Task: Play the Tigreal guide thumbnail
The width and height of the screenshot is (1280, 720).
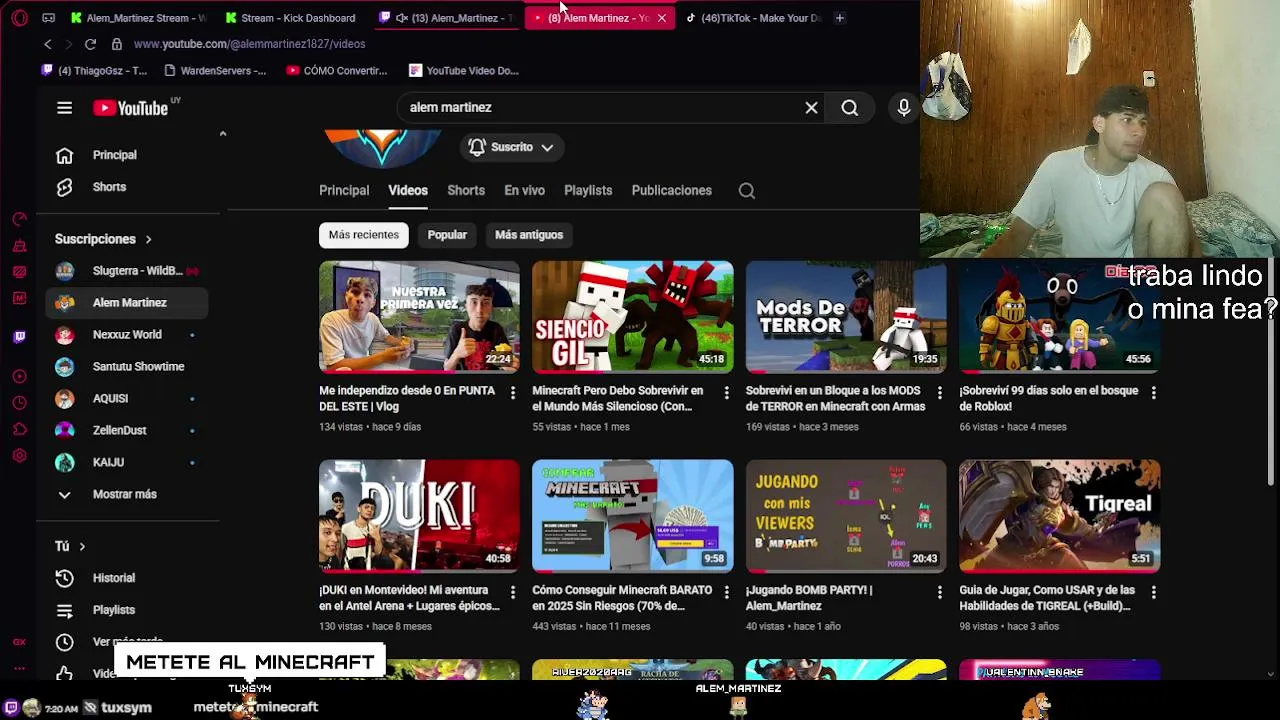Action: point(1060,517)
